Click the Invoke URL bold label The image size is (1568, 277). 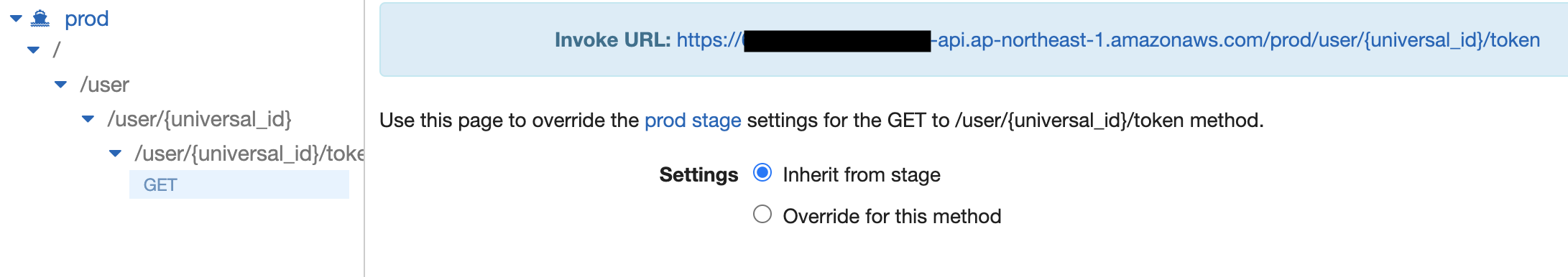click(612, 40)
